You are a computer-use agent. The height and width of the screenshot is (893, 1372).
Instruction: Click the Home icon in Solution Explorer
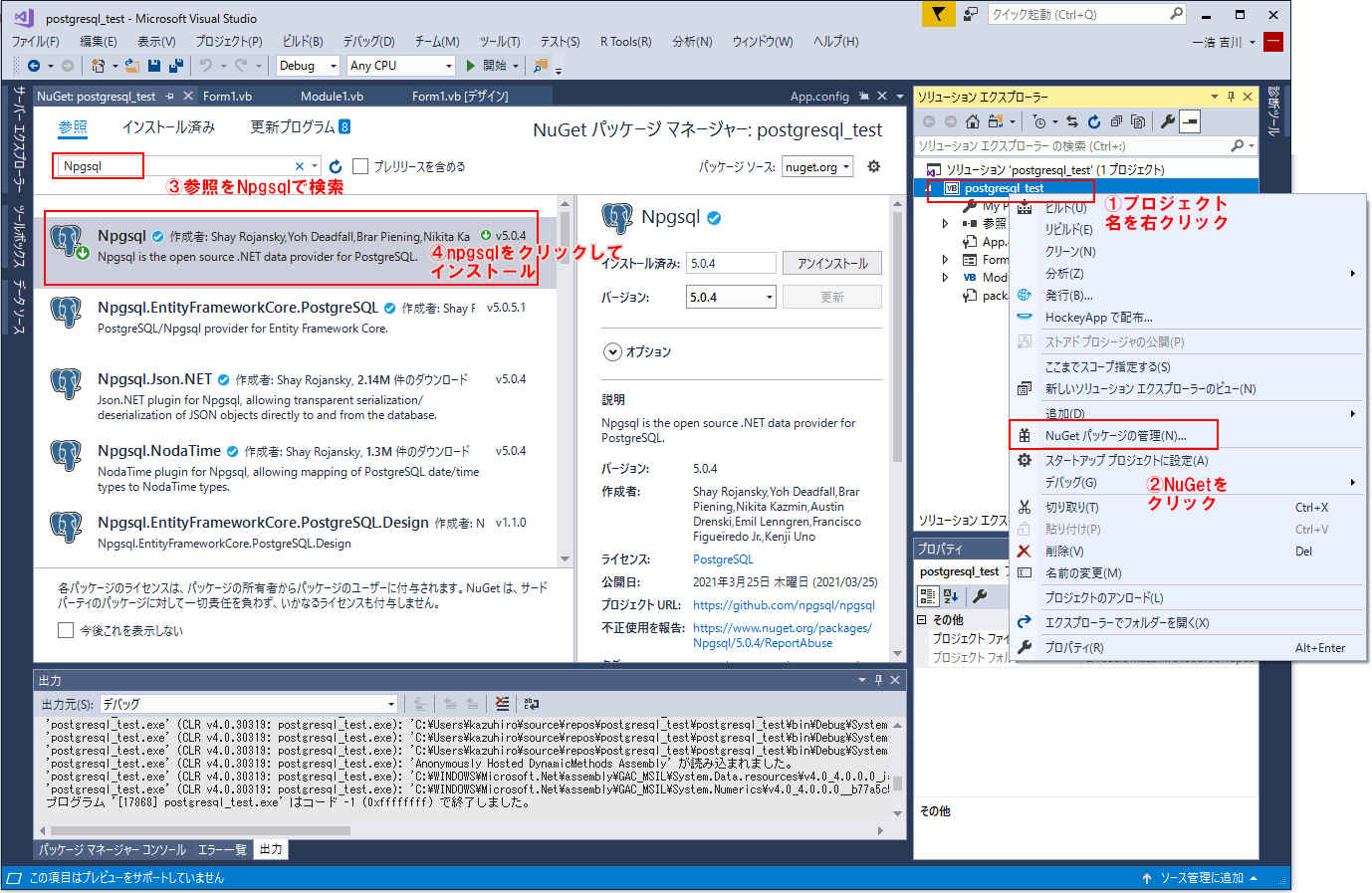click(973, 121)
